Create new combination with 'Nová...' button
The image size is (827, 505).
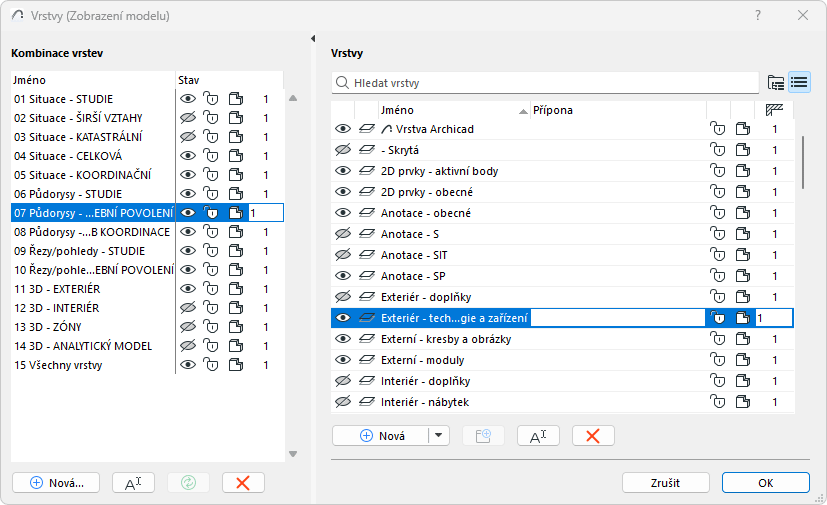[x=56, y=482]
